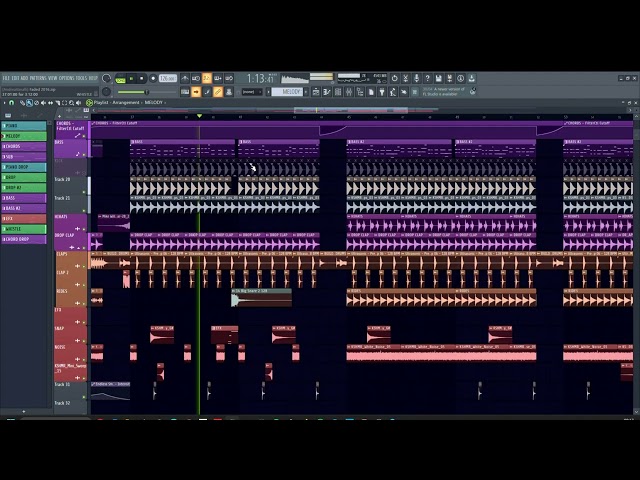Open the Mixer view button
Screen dimensions: 640x480
[x=349, y=92]
